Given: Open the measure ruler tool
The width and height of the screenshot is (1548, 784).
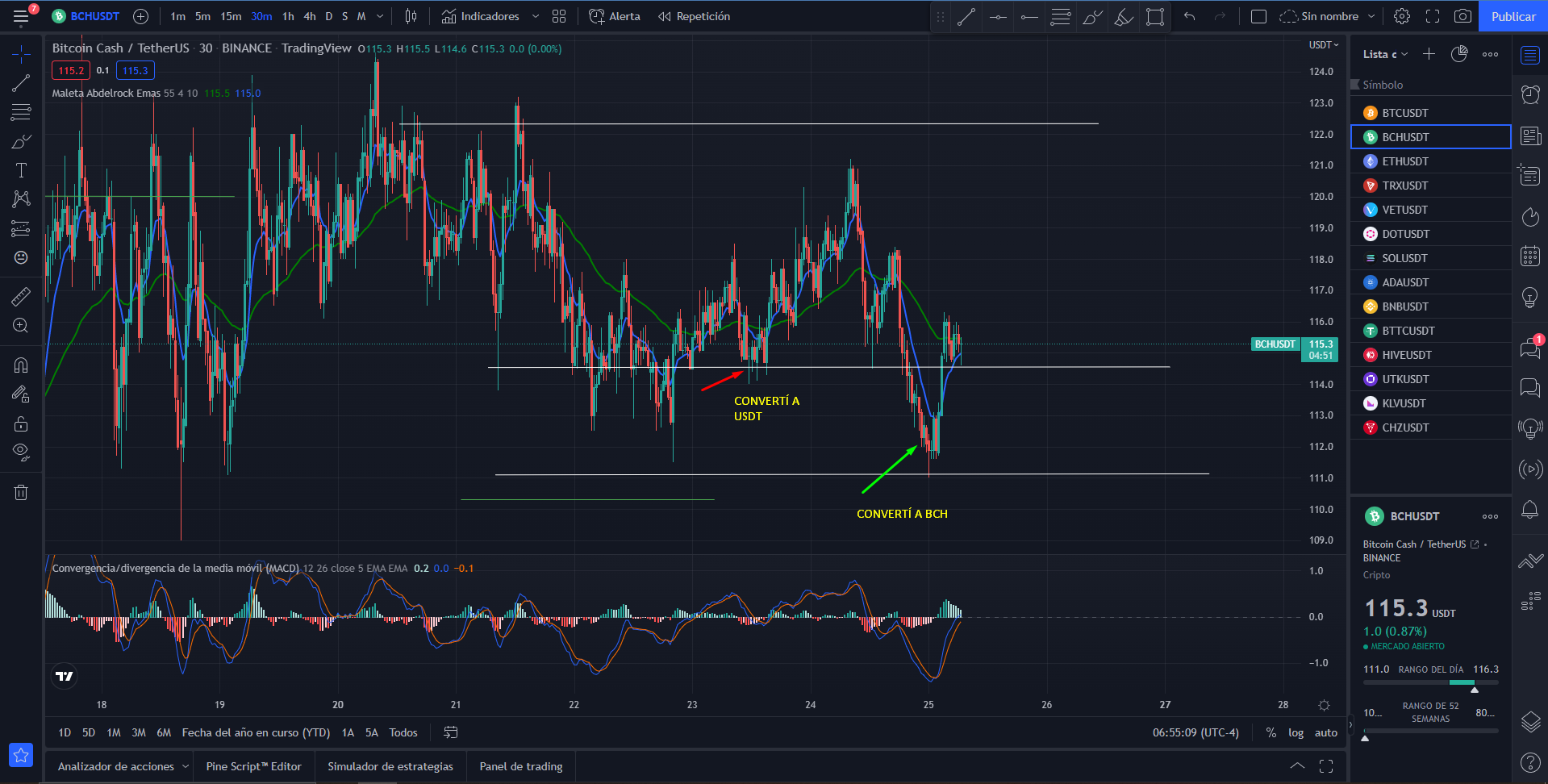Looking at the screenshot, I should pyautogui.click(x=21, y=296).
